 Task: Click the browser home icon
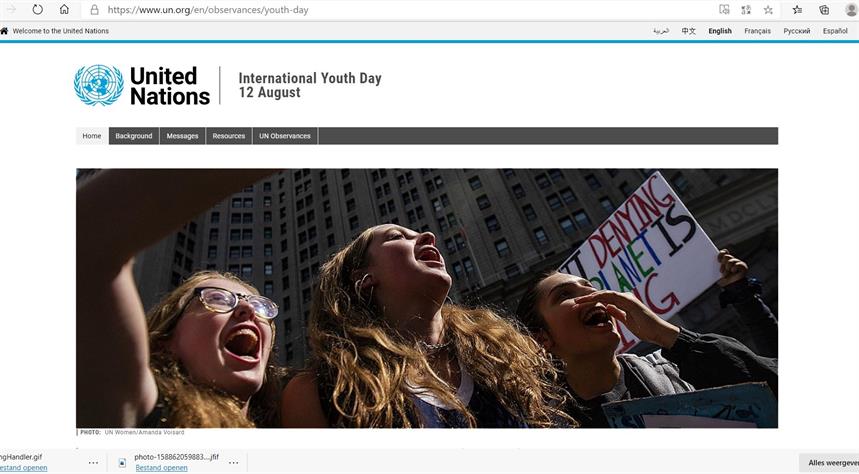[x=64, y=9]
